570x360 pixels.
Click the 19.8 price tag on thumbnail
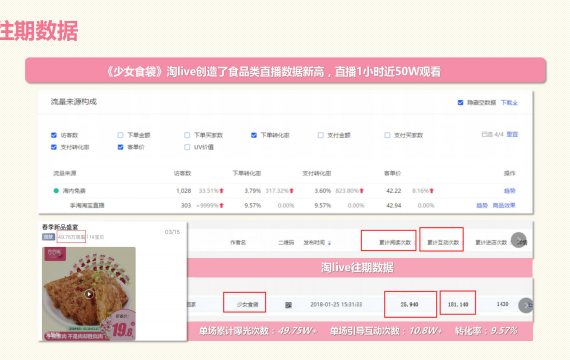click(x=122, y=330)
